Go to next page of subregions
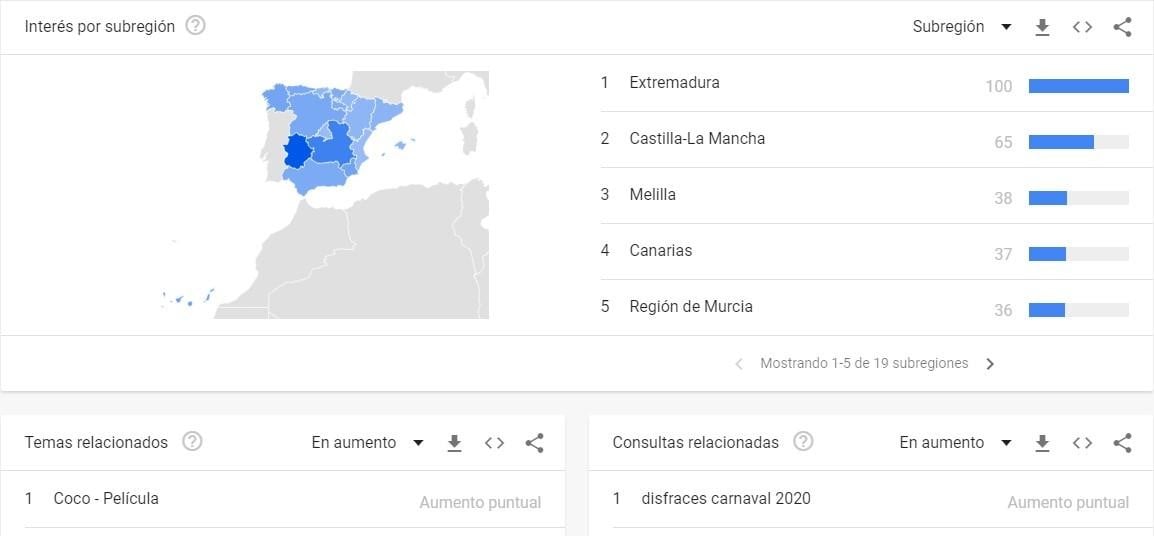Screen dimensions: 1154x536 coord(990,364)
